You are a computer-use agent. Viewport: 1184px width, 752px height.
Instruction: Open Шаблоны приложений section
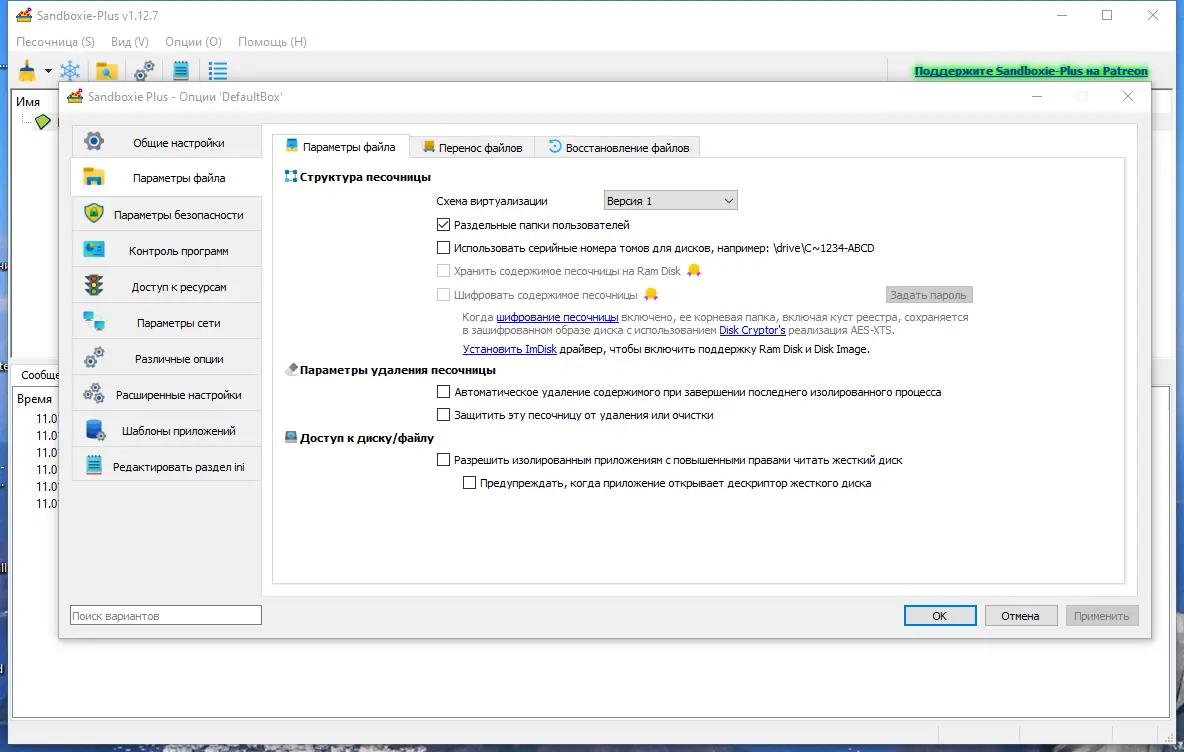click(167, 430)
